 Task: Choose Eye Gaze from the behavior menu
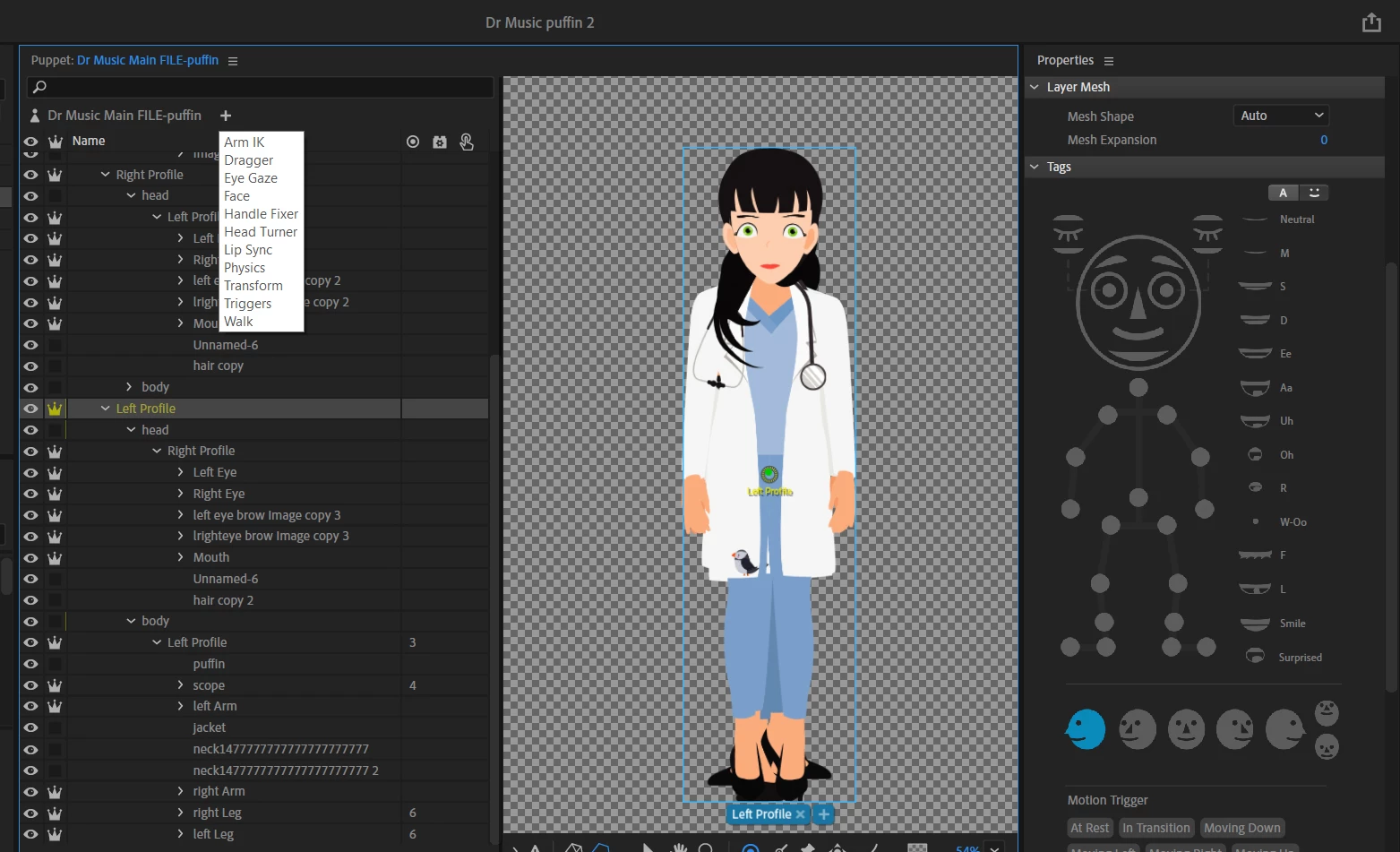[251, 178]
